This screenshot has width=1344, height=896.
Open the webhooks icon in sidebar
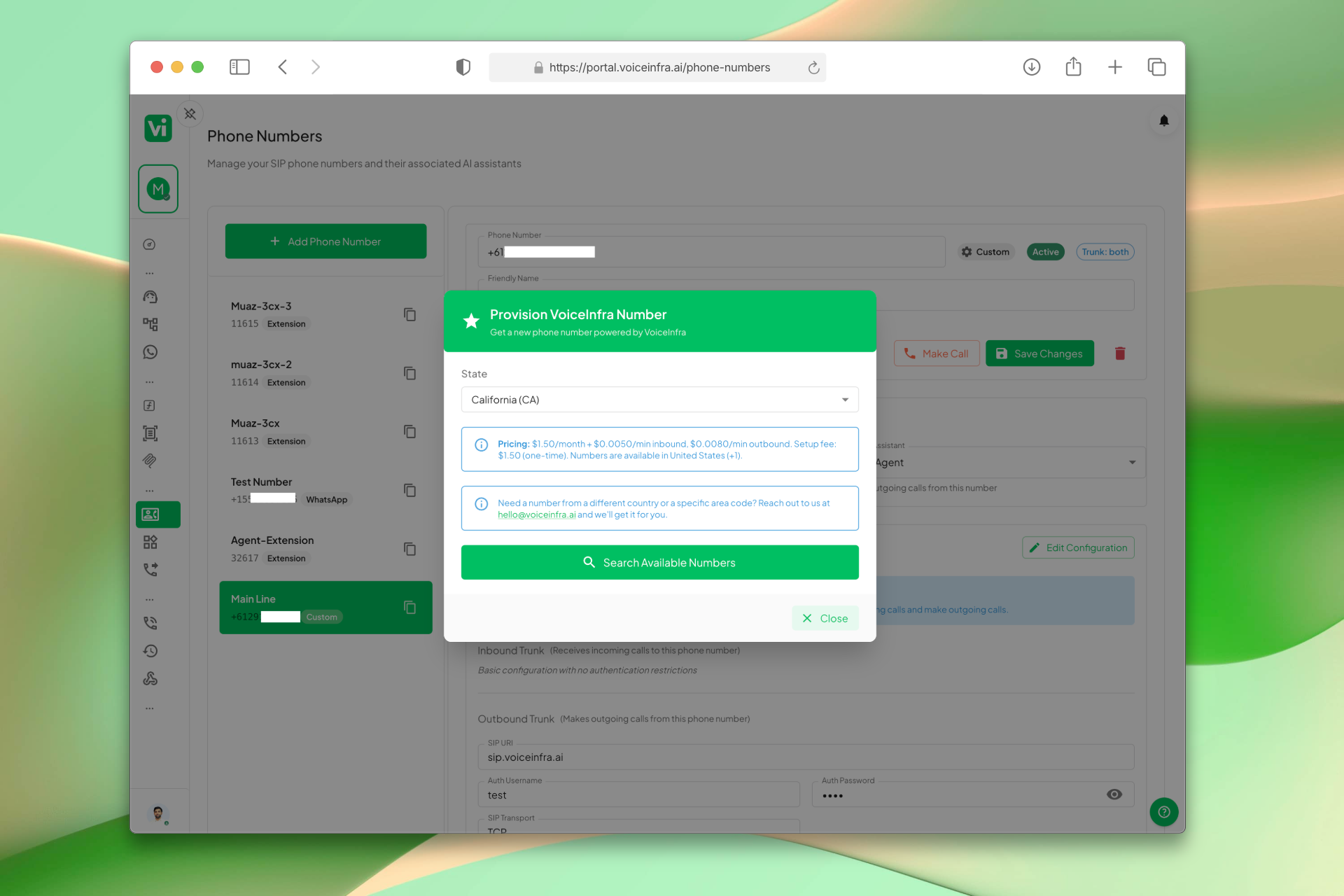150,678
